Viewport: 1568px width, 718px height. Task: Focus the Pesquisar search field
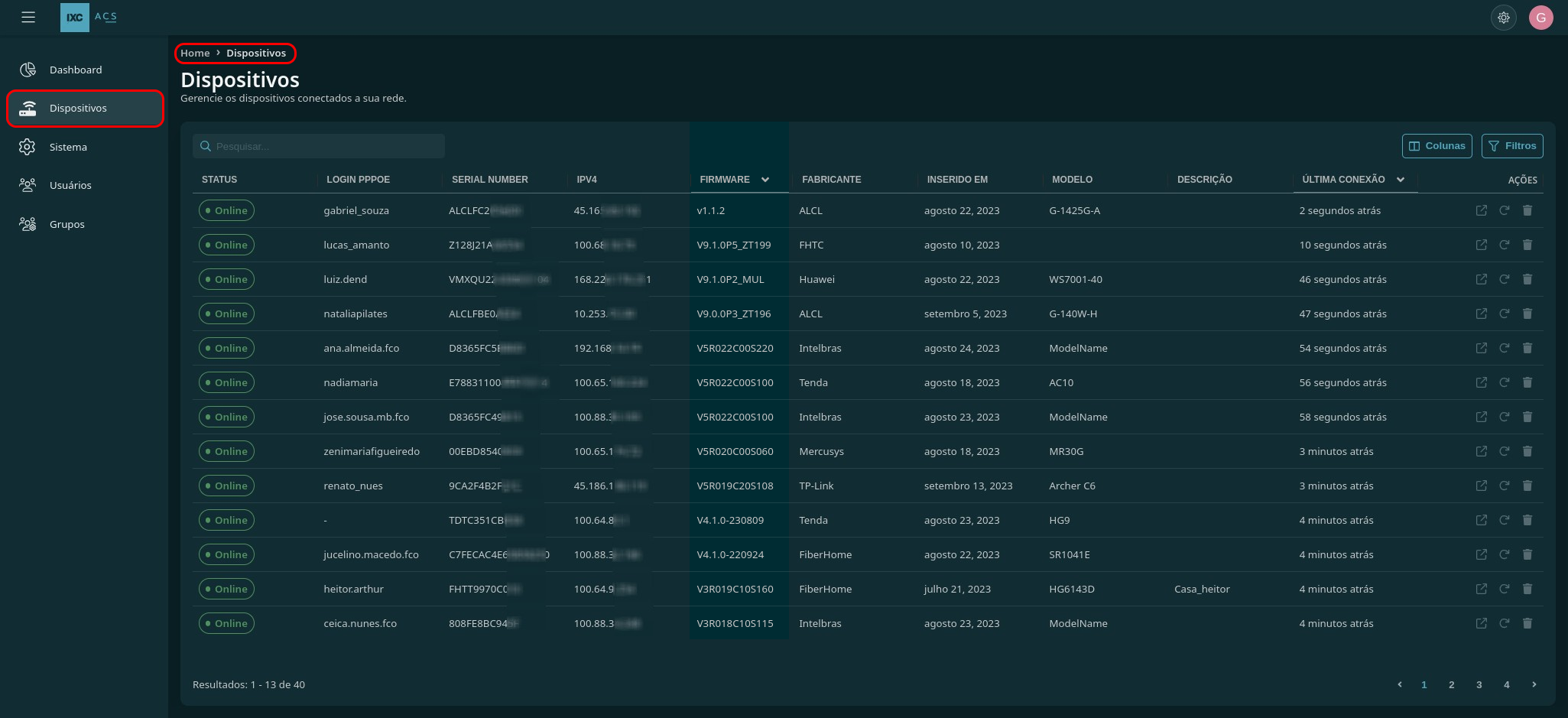319,146
